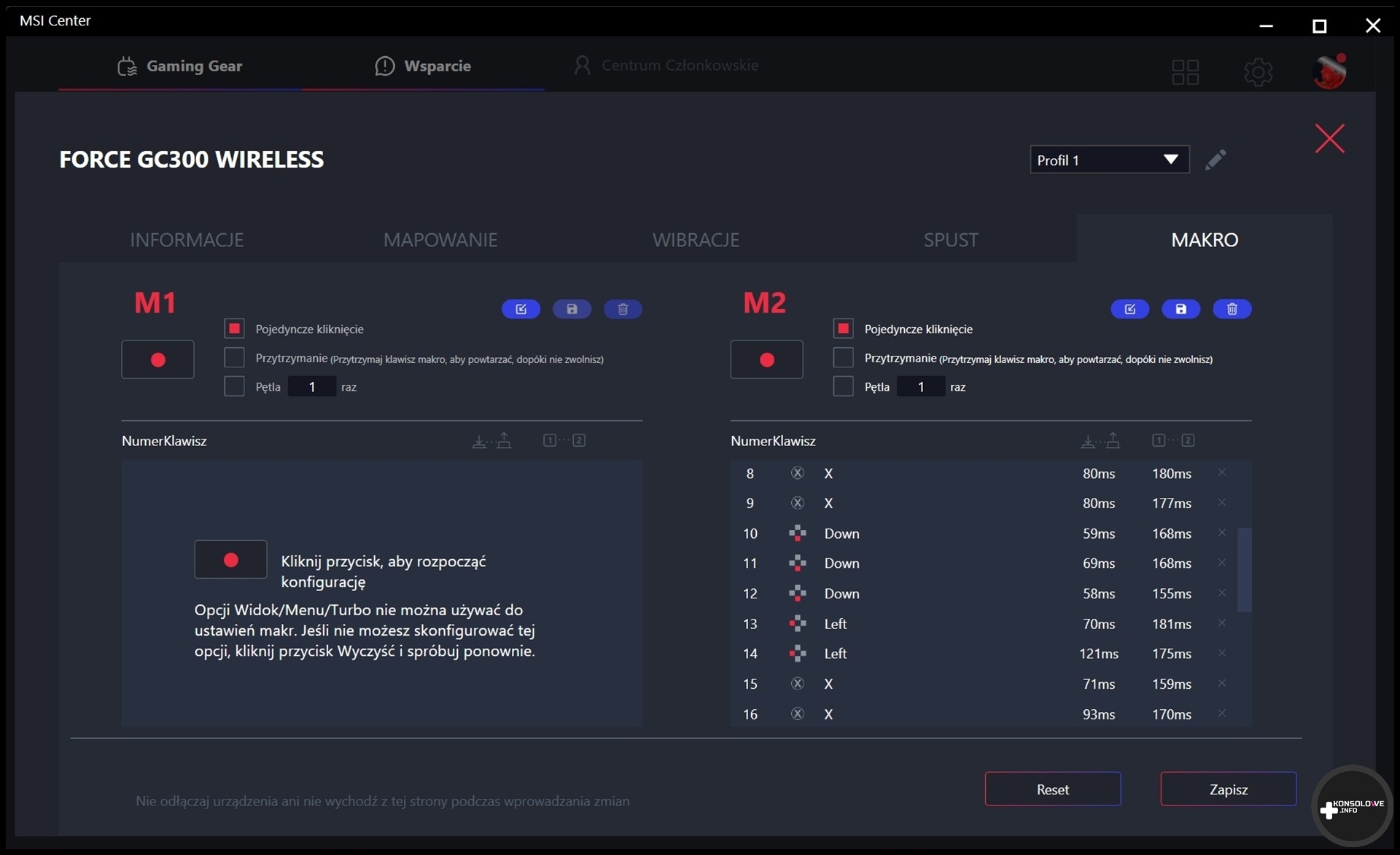Toggle M2 Pętla checkbox
Viewport: 1400px width, 855px height.
843,386
